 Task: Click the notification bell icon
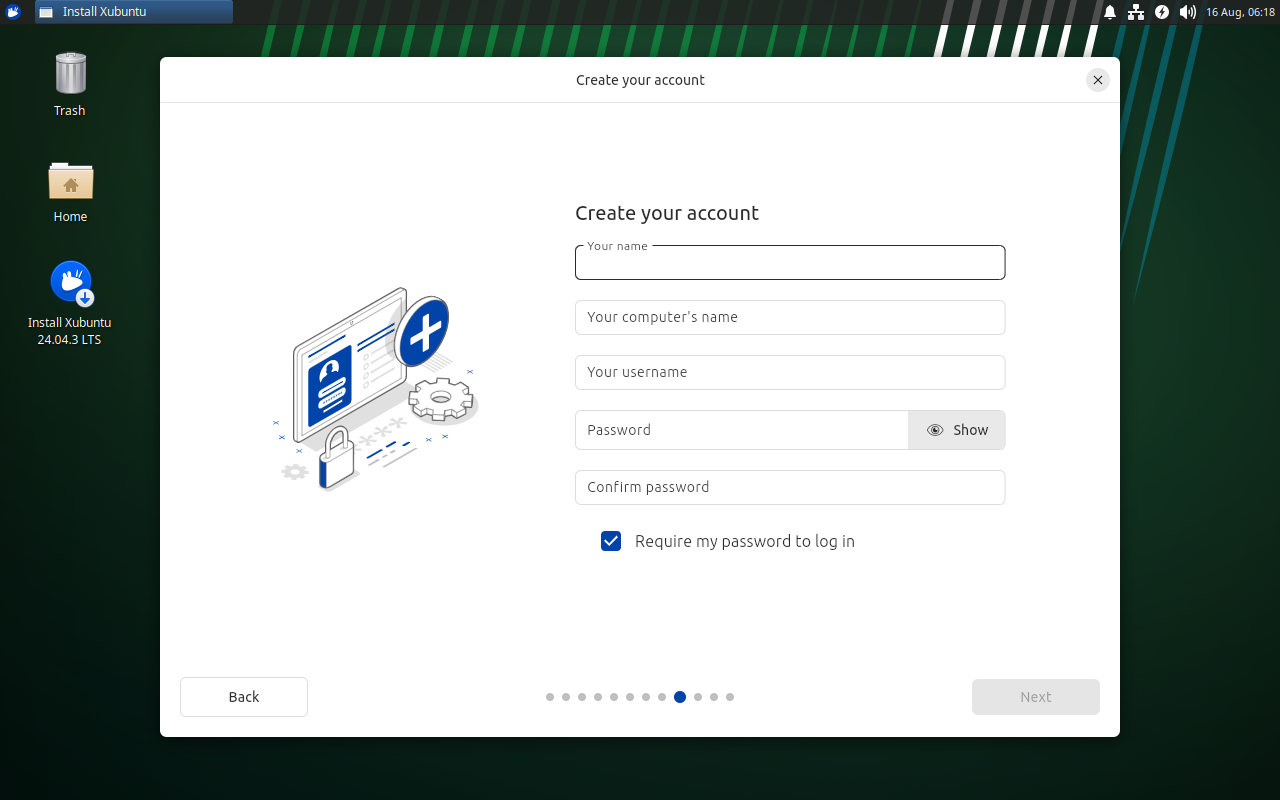click(x=1110, y=12)
